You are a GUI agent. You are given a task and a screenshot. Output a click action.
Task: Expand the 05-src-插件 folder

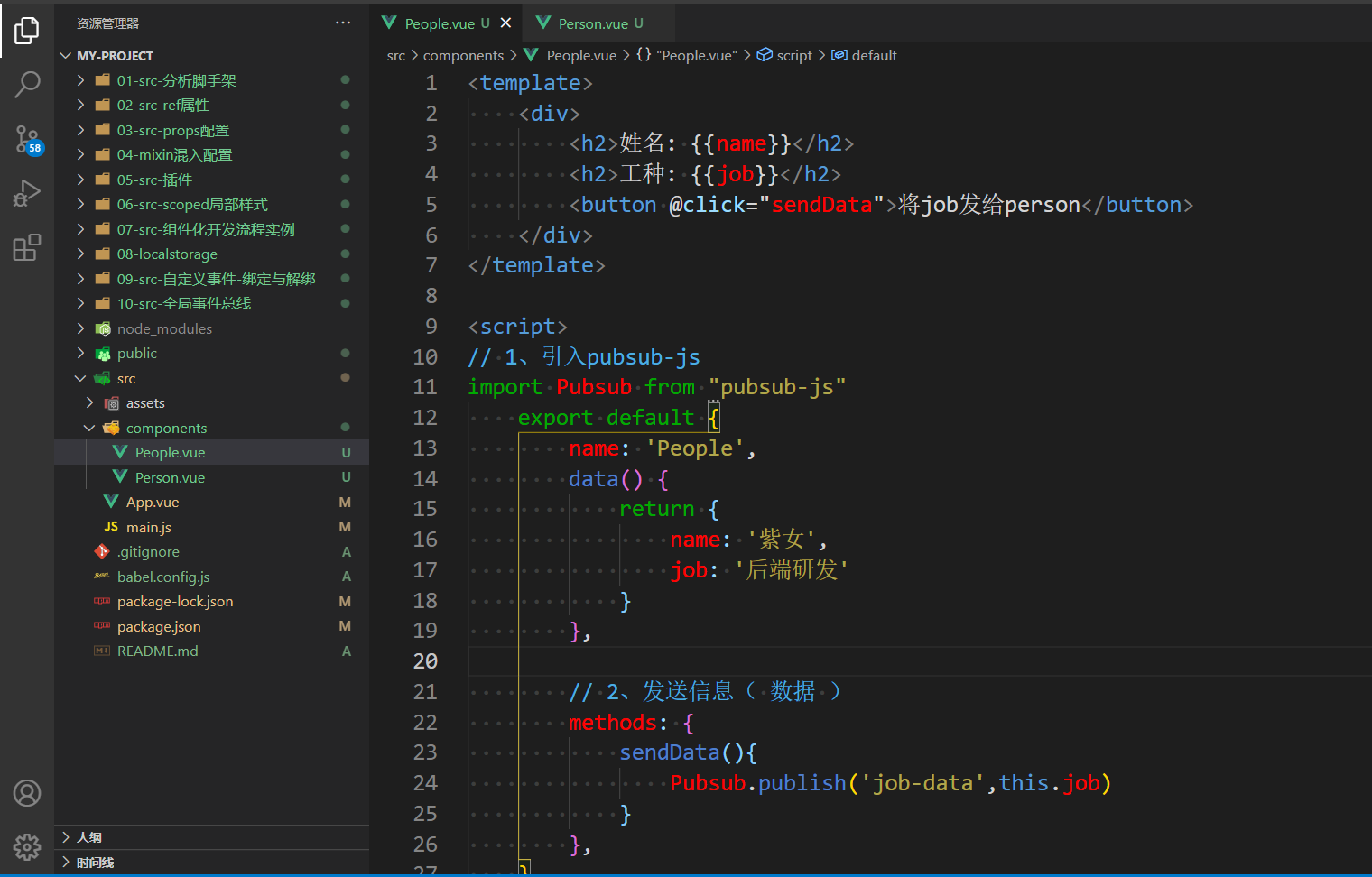point(212,180)
